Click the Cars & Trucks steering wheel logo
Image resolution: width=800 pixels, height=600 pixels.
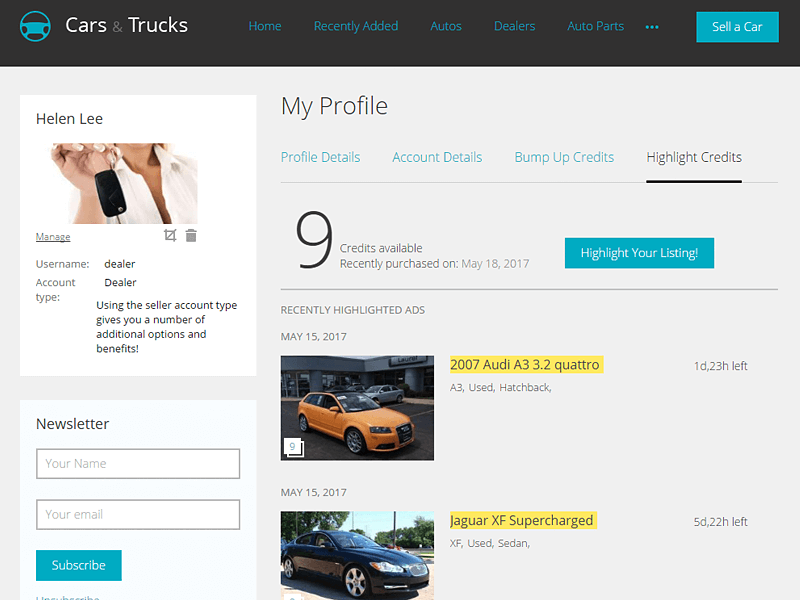35,26
